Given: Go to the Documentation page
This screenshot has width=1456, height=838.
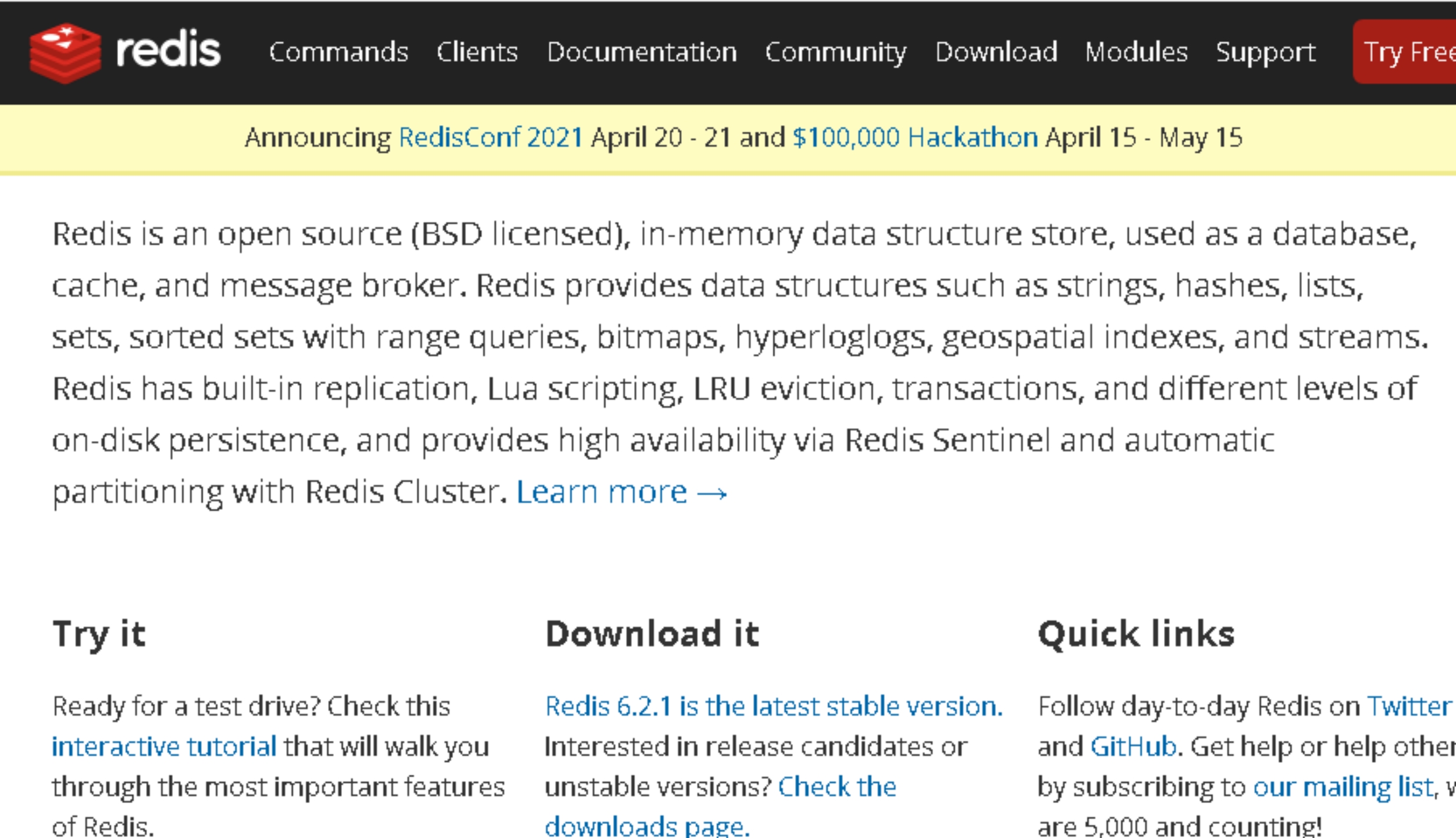Looking at the screenshot, I should (642, 52).
